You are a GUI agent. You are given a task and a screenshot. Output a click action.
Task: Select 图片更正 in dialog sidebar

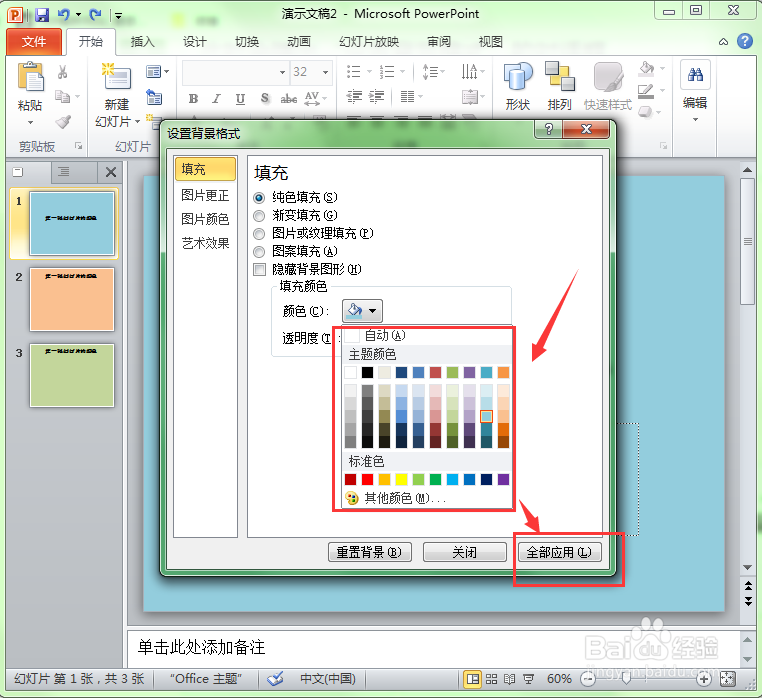(x=205, y=195)
